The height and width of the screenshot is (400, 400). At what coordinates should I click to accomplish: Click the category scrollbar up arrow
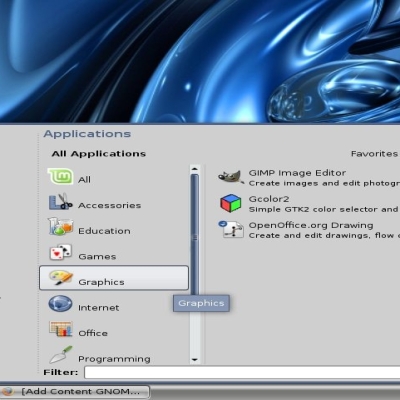point(195,169)
